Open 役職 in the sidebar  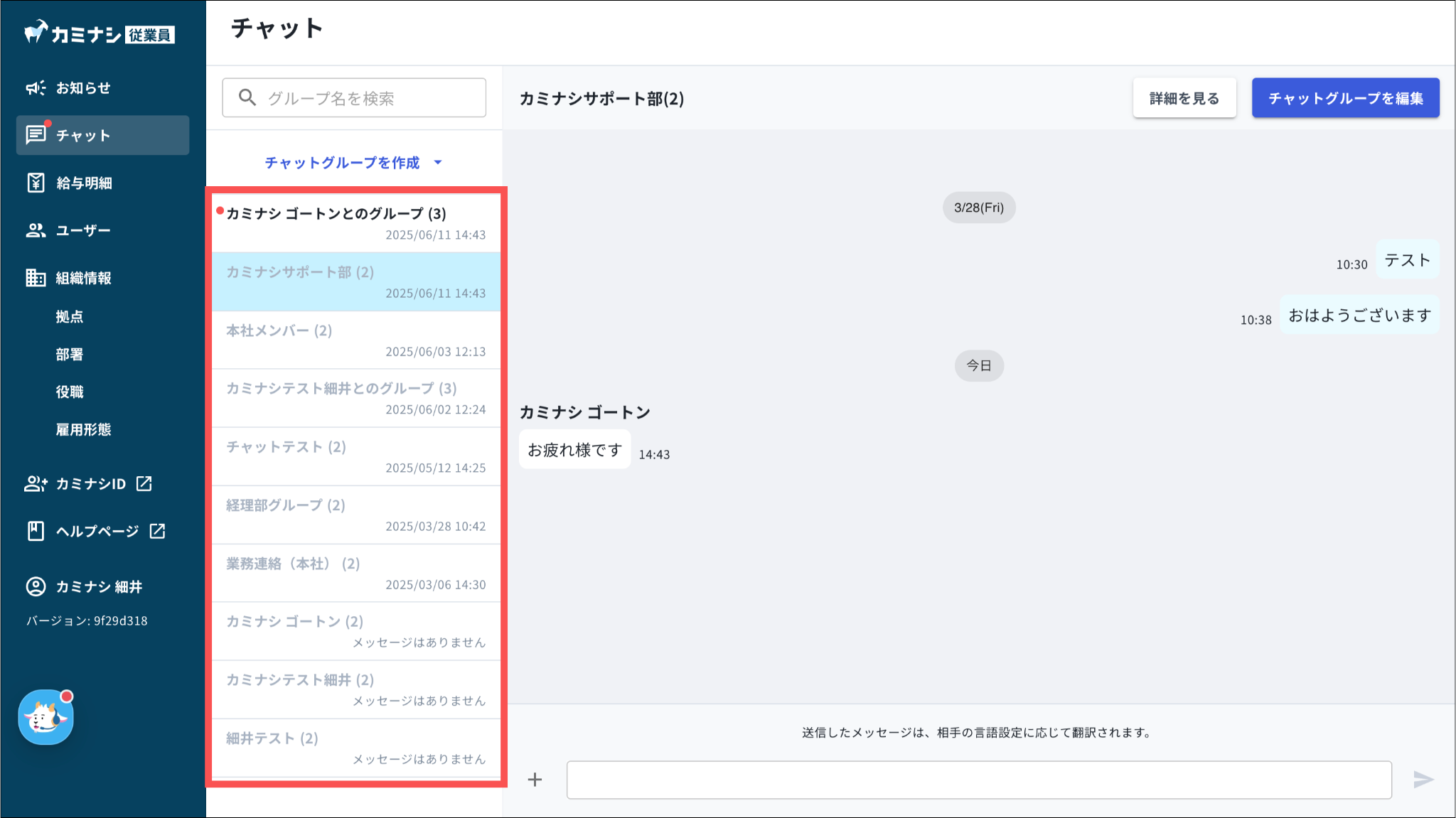(70, 392)
